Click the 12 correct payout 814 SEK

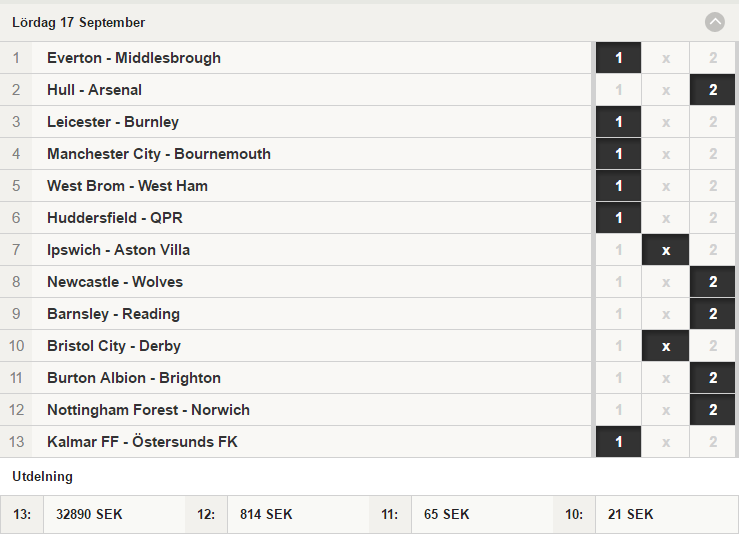coord(266,514)
